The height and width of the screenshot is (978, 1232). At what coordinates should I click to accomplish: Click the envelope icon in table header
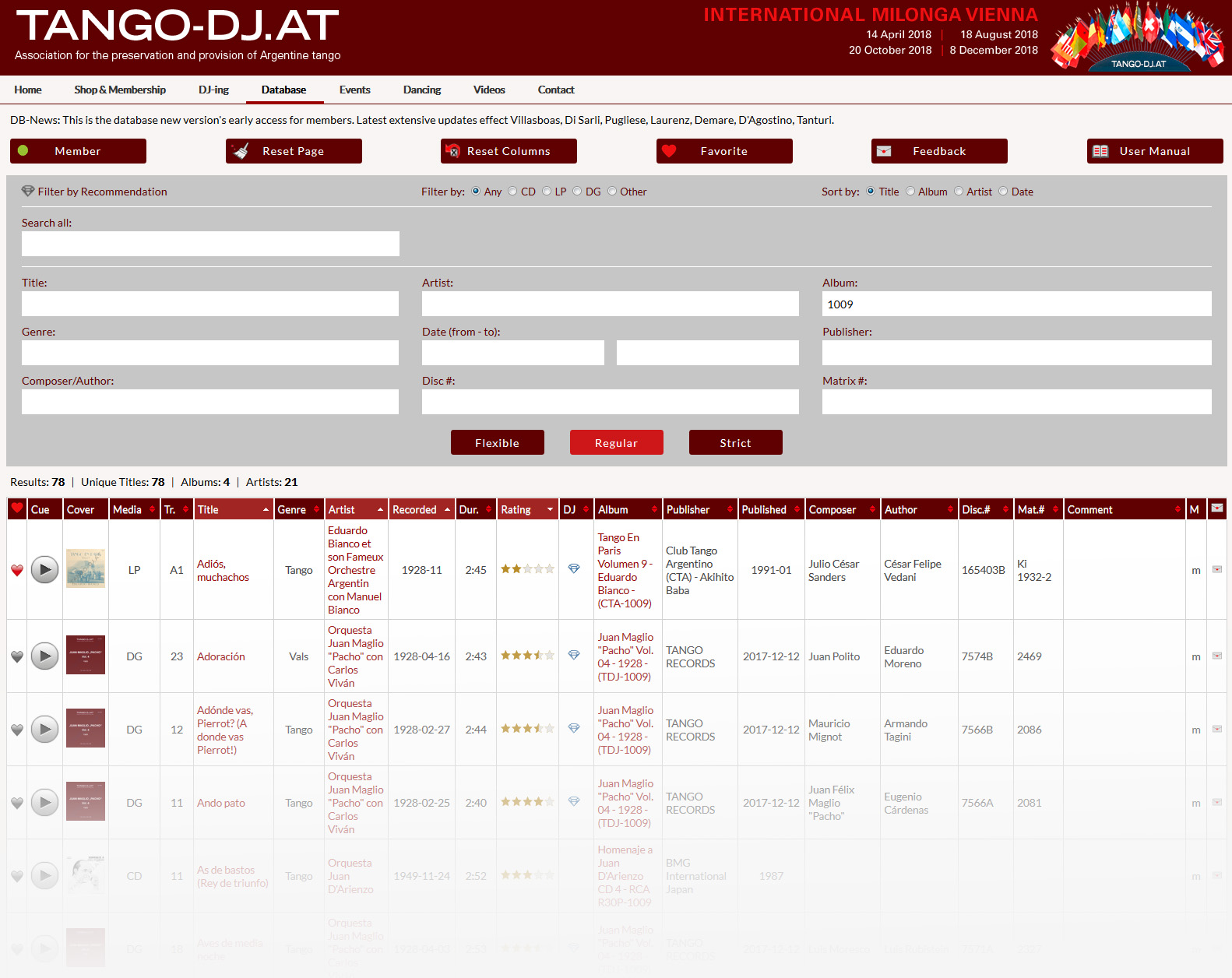pos(1217,508)
